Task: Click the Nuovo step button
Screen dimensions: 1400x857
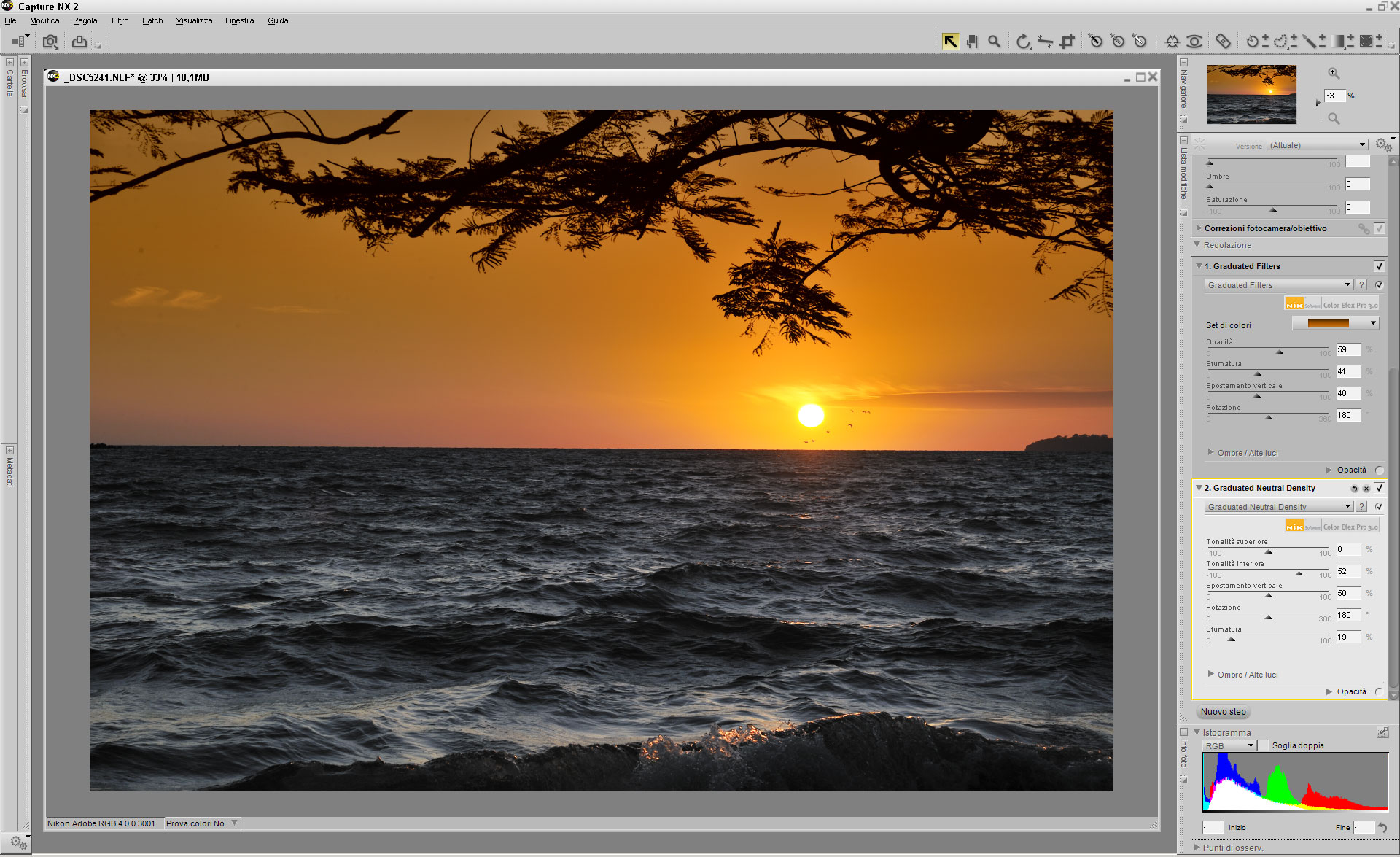Action: tap(1224, 712)
